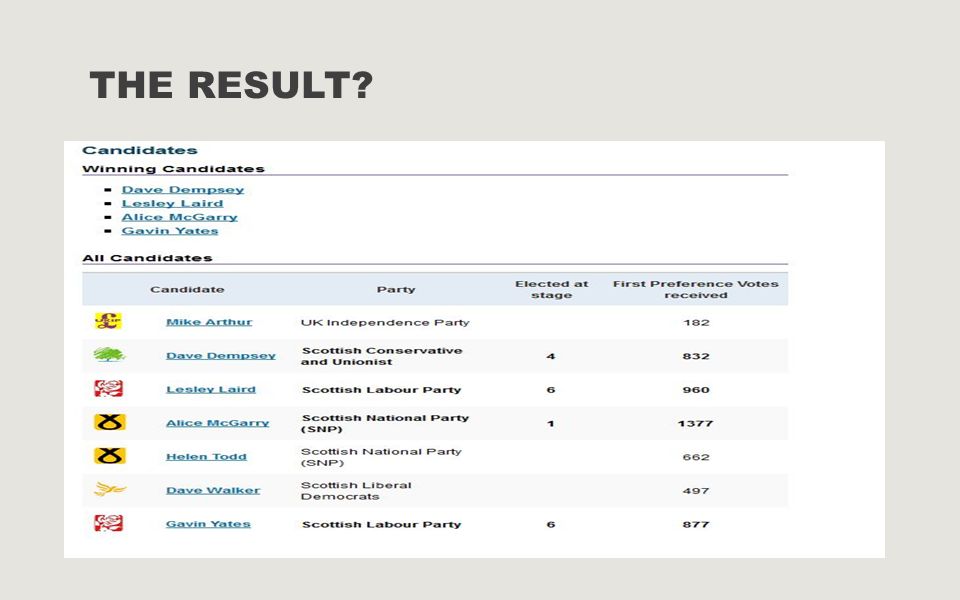Select Scottish Labour Party cell in Gavin Yates row
960x600 pixels.
pos(381,525)
